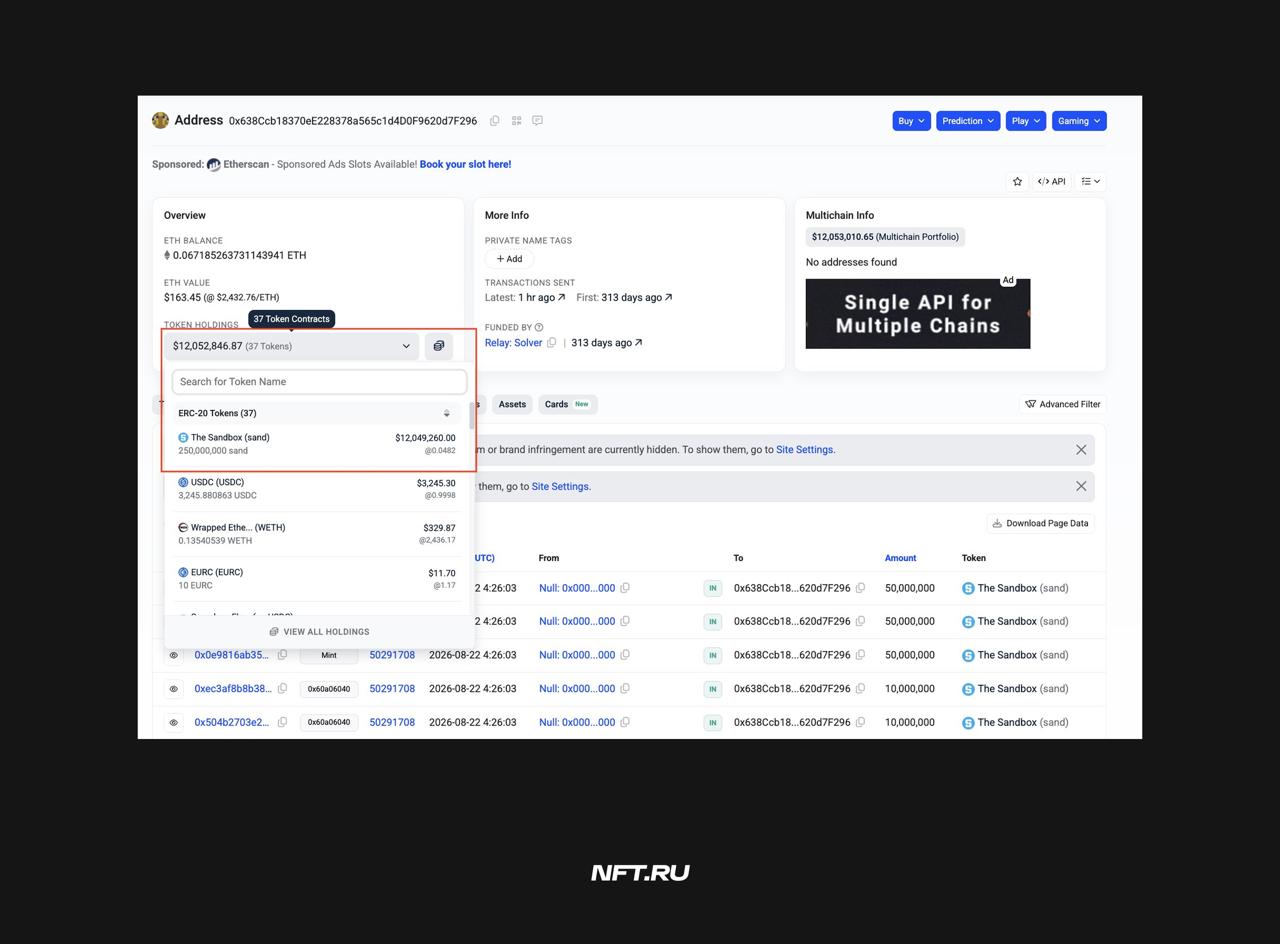This screenshot has height=944, width=1280.
Task: Copy the transaction hash 0xec3af8b8b38...
Action: [282, 689]
